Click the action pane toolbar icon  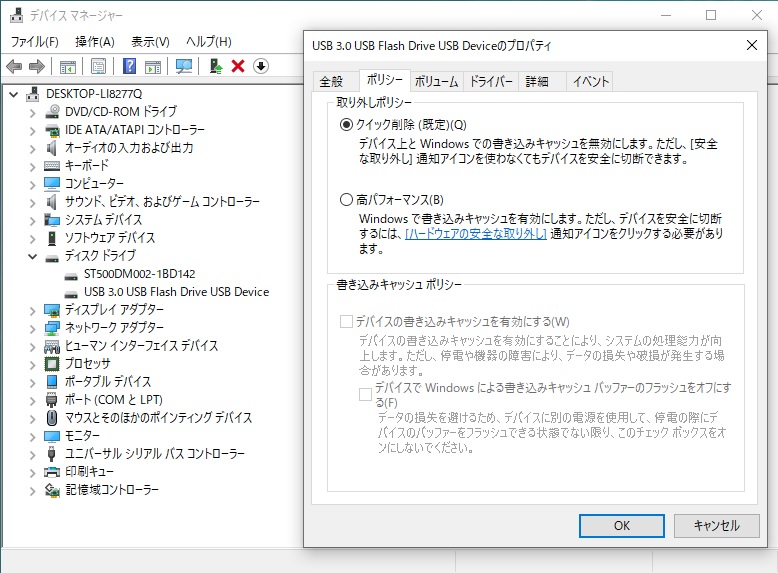coord(153,66)
